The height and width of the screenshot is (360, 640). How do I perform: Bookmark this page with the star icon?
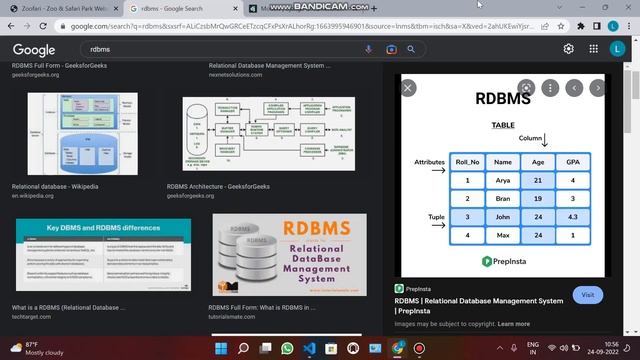point(561,26)
